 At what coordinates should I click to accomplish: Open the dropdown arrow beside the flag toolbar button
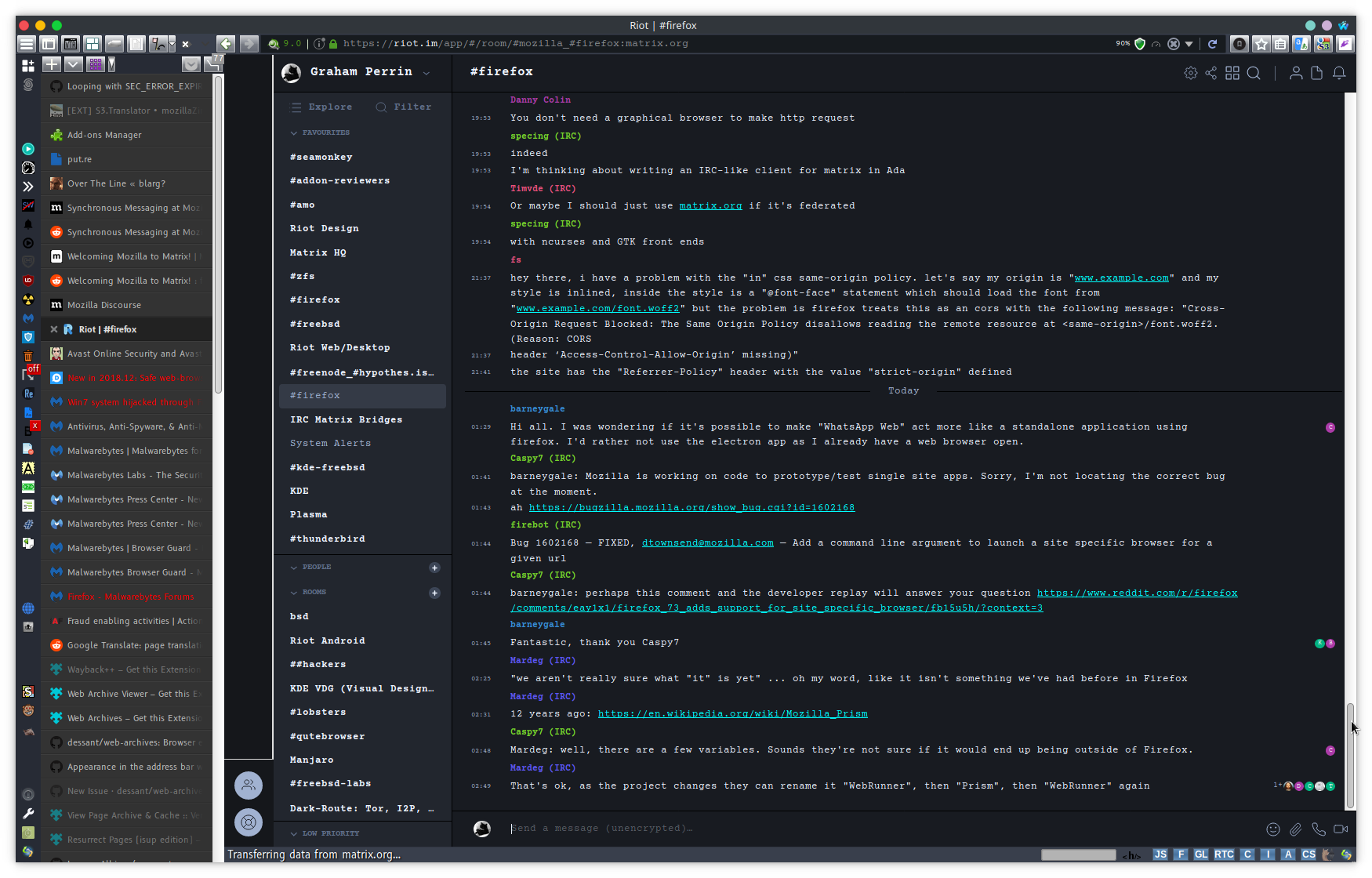pyautogui.click(x=172, y=45)
